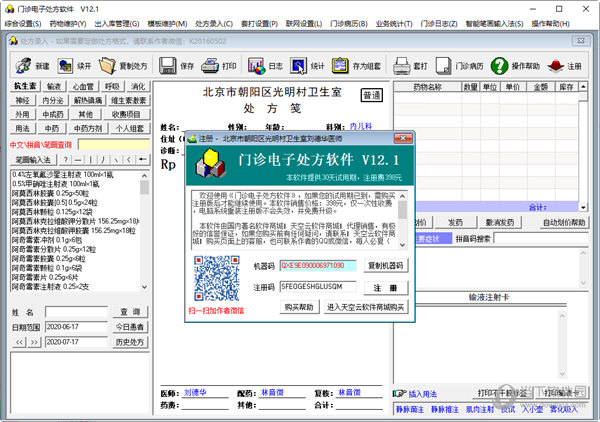Click the 撤消发药 button

pos(499,222)
